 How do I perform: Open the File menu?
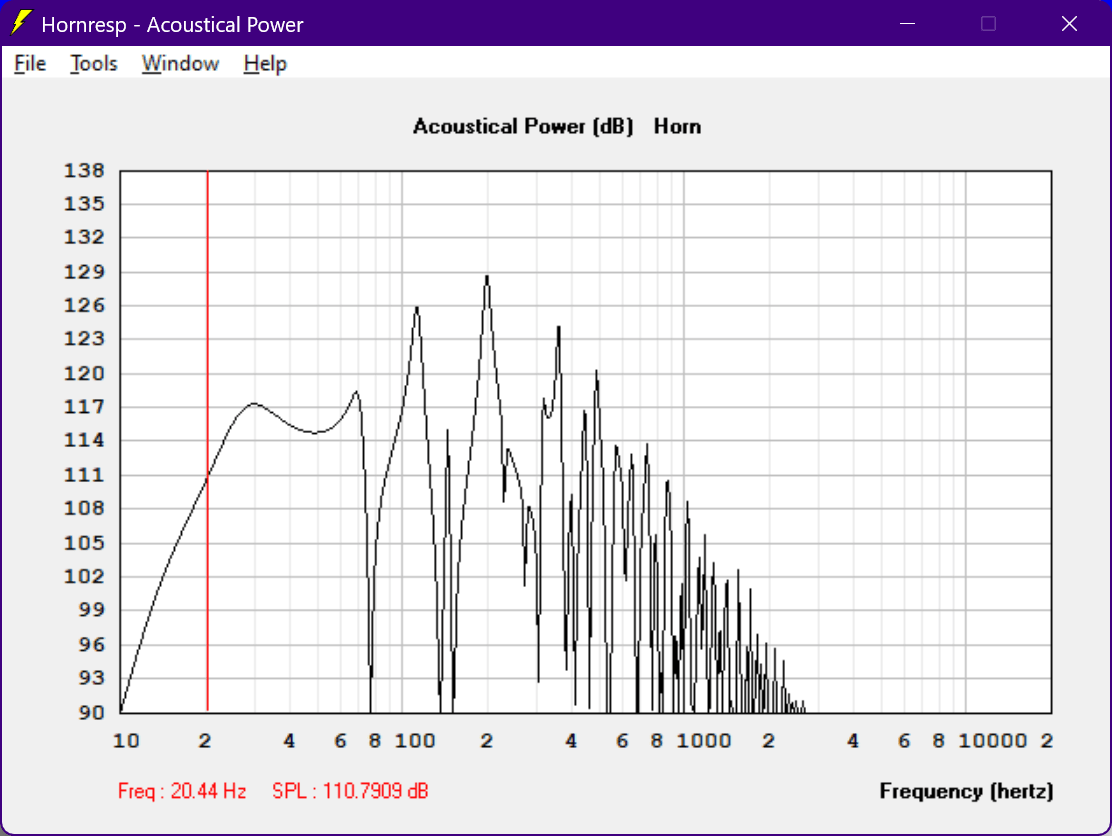pos(30,64)
